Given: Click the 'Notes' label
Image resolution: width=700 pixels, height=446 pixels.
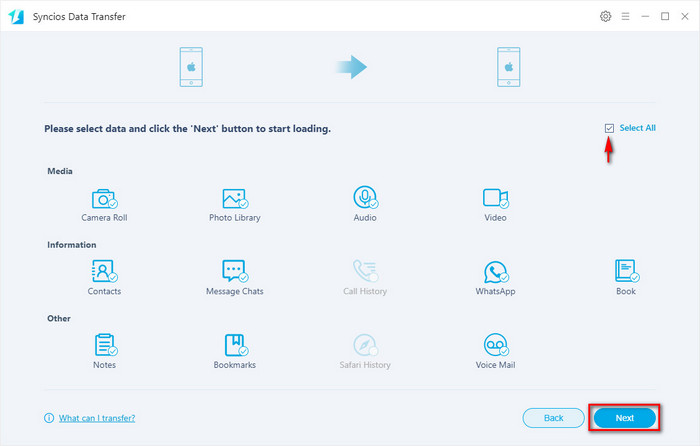Looking at the screenshot, I should point(104,365).
